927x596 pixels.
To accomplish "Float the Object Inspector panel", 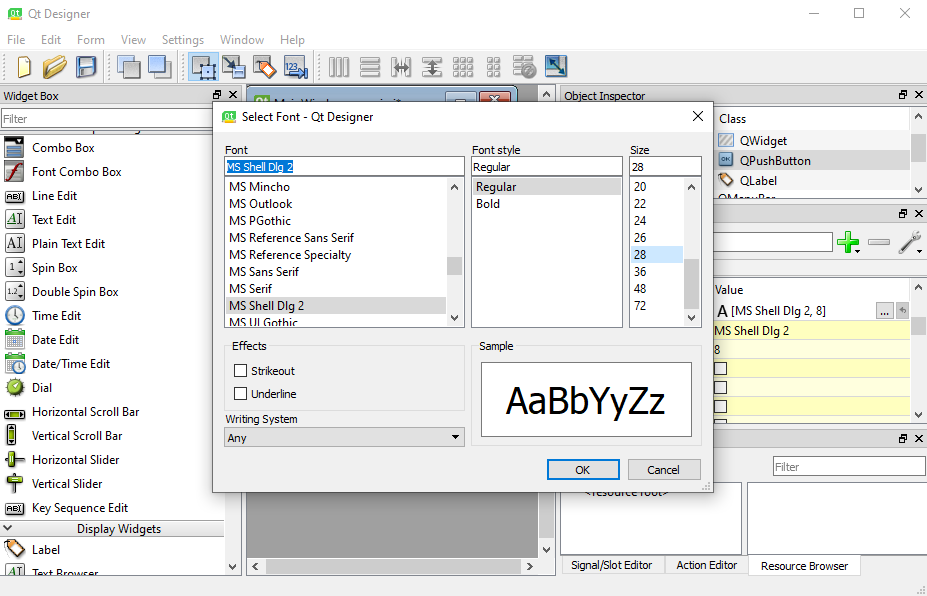I will [x=903, y=95].
